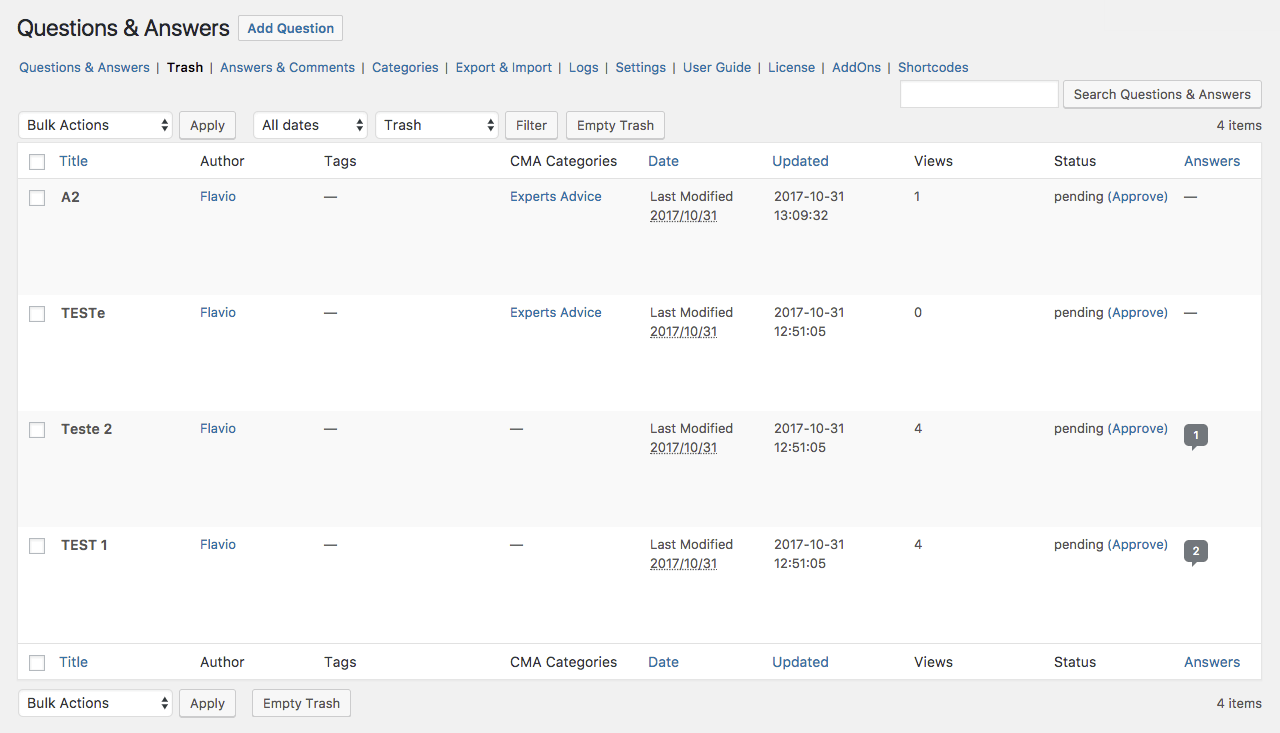The image size is (1280, 733).
Task: Open the top Bulk Actions dropdown
Action: 95,125
